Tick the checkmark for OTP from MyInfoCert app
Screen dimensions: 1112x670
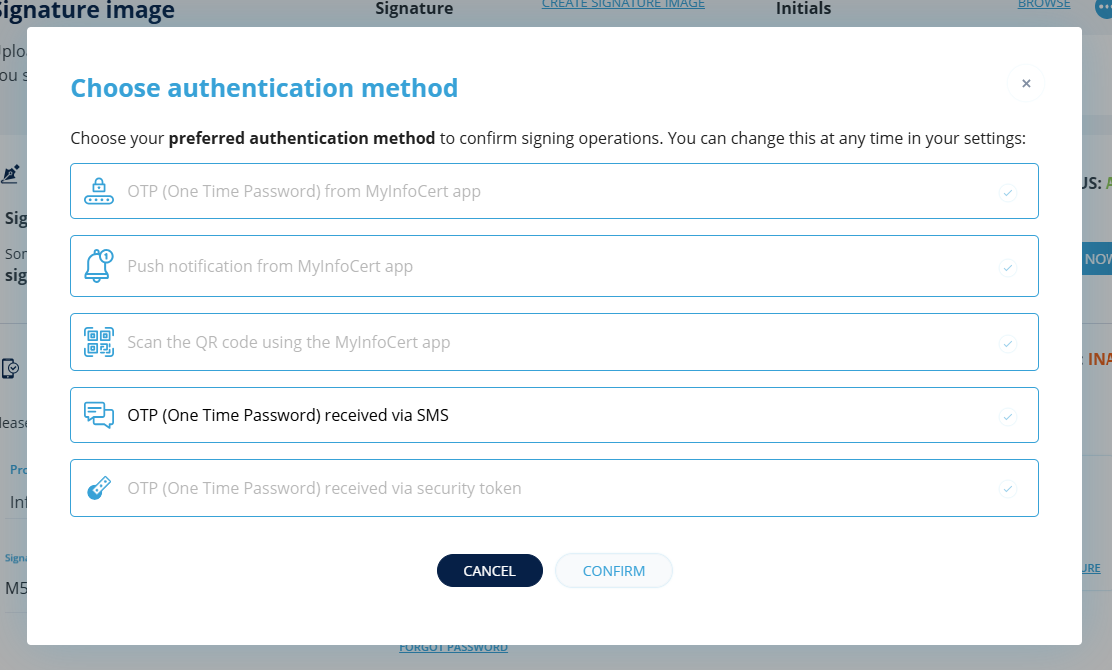coord(1008,192)
